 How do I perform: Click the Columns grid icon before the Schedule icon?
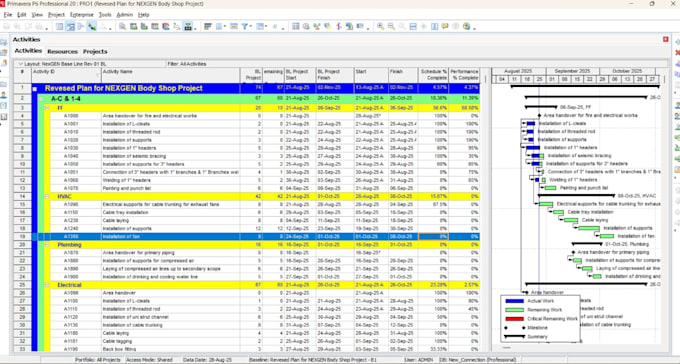pos(295,27)
